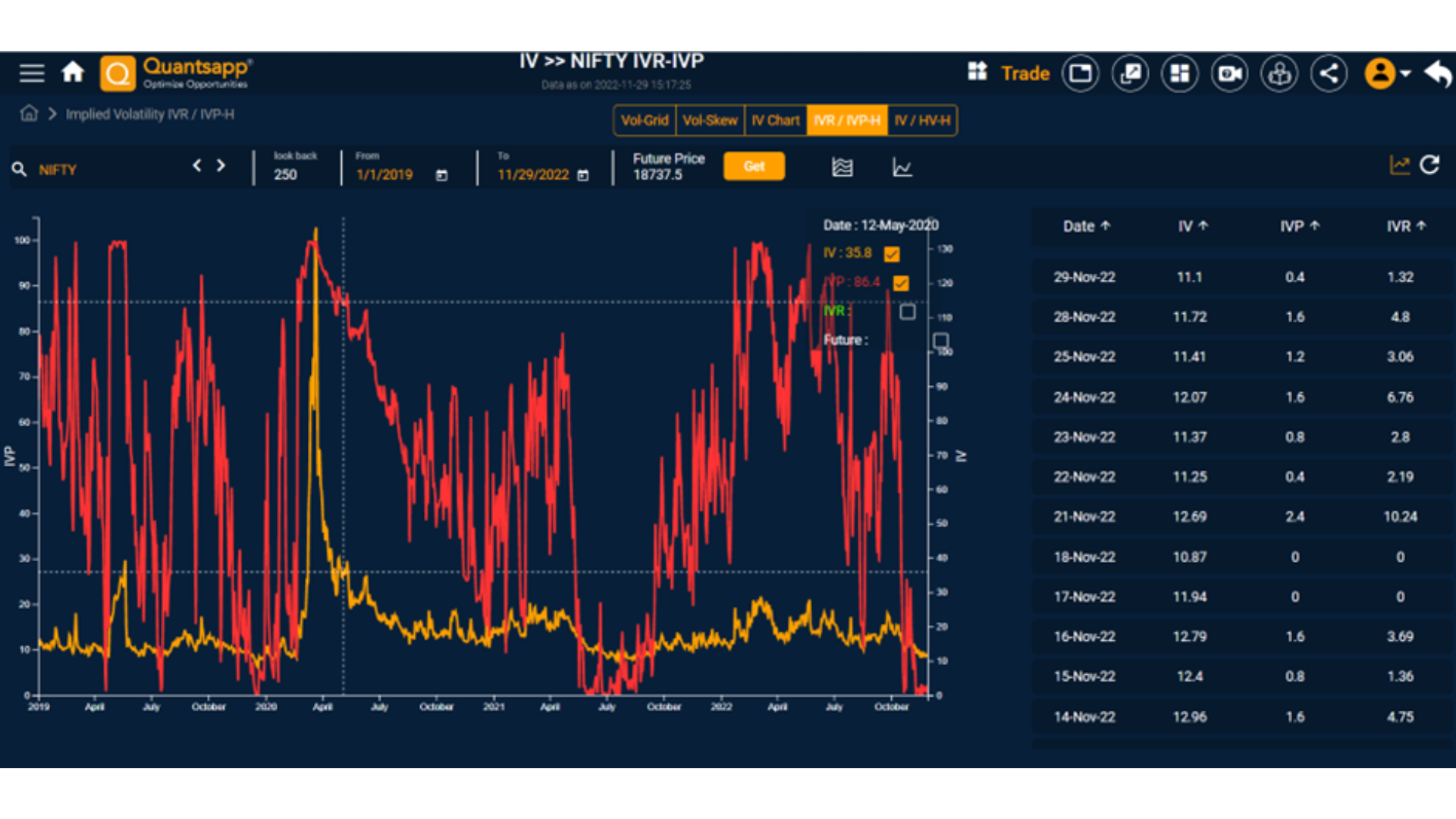Go to home via house icon
The width and height of the screenshot is (1456, 819).
tap(73, 73)
